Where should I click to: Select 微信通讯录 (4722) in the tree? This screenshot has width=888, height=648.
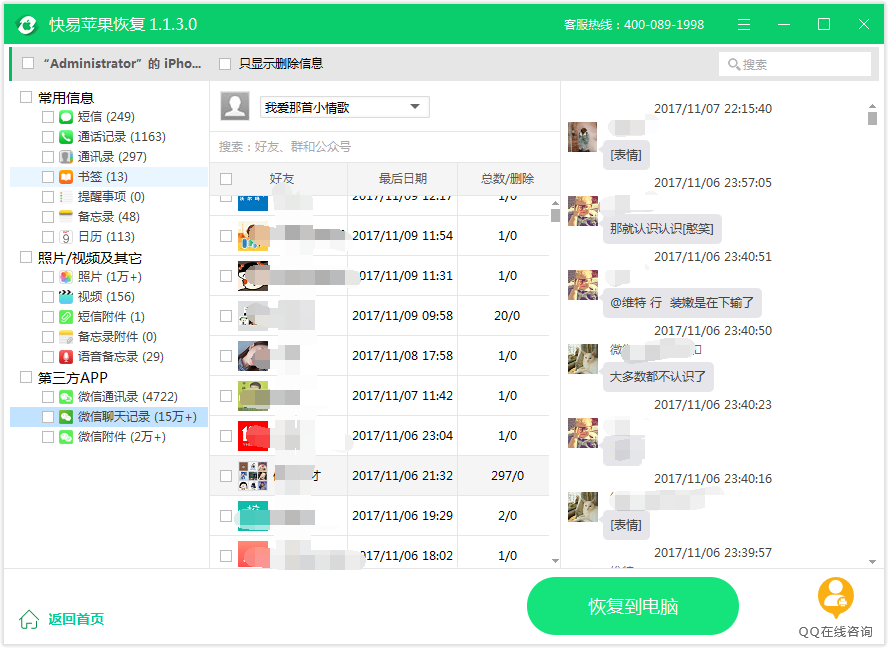pyautogui.click(x=127, y=397)
